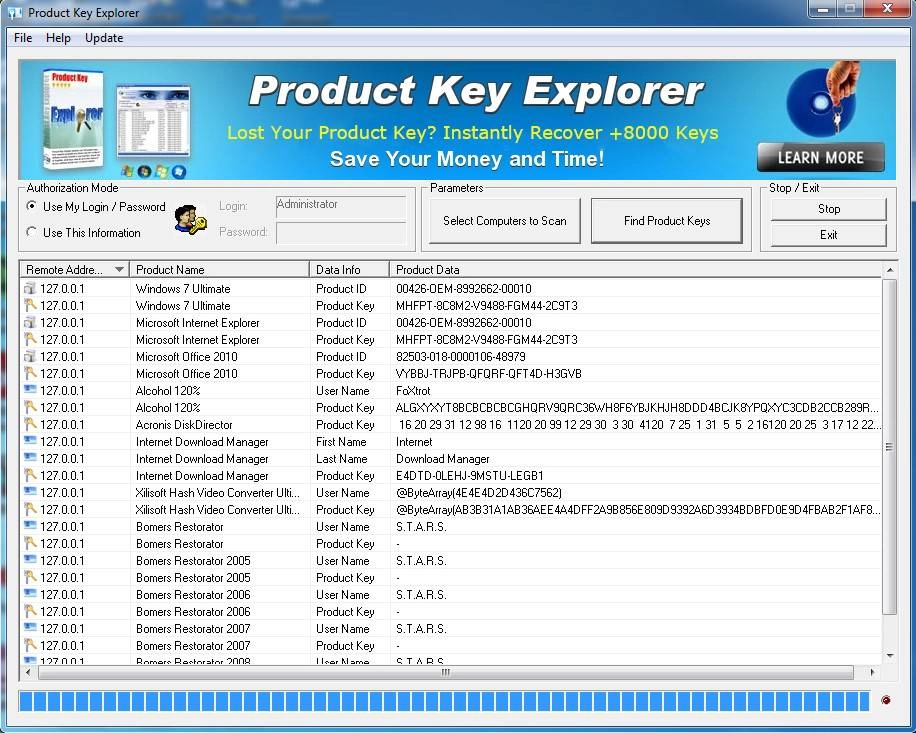
Task: Click the horizontal scrollbar left arrow
Action: coord(28,673)
